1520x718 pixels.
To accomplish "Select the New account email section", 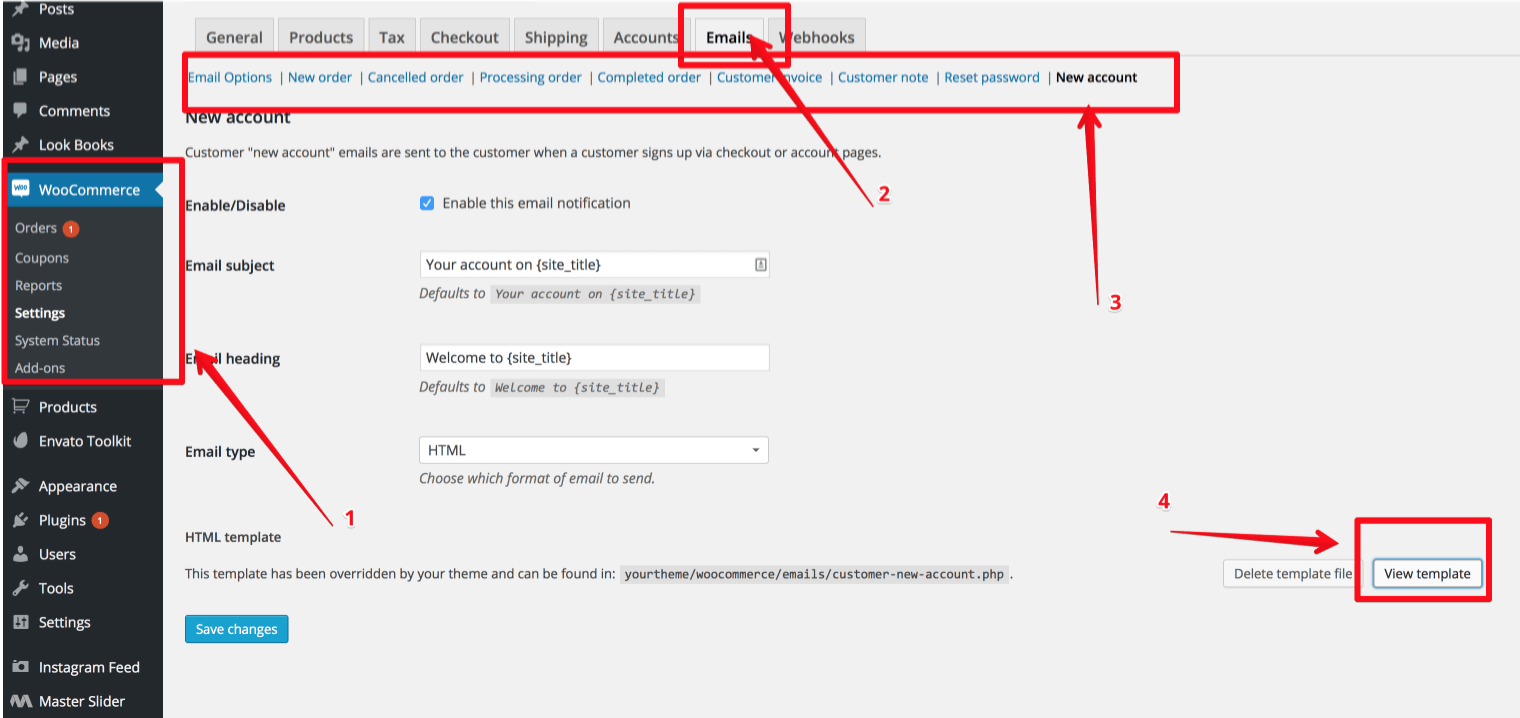I will 1096,77.
